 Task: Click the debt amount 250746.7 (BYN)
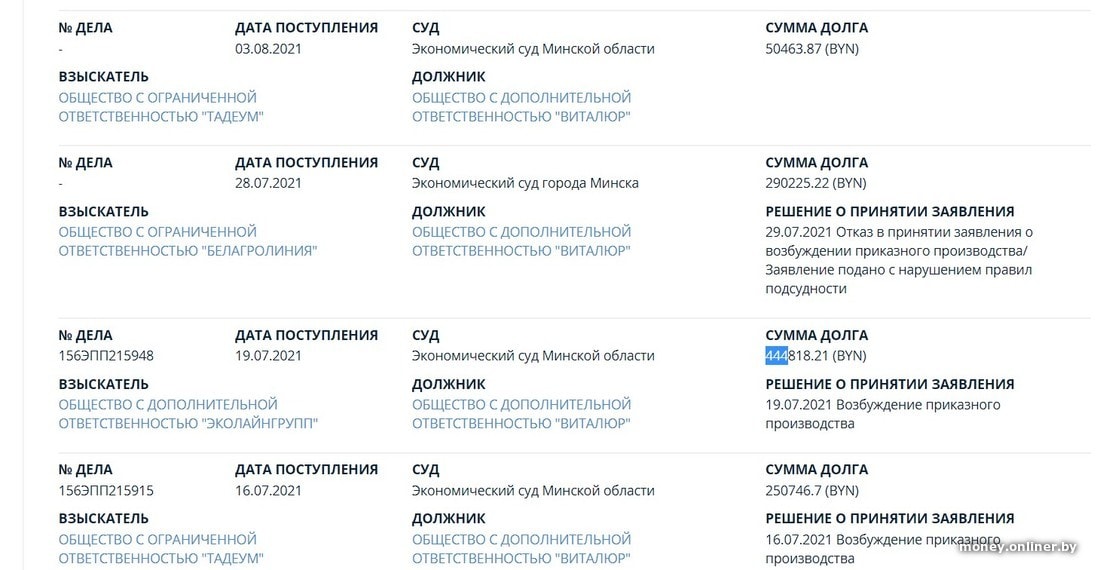(811, 490)
